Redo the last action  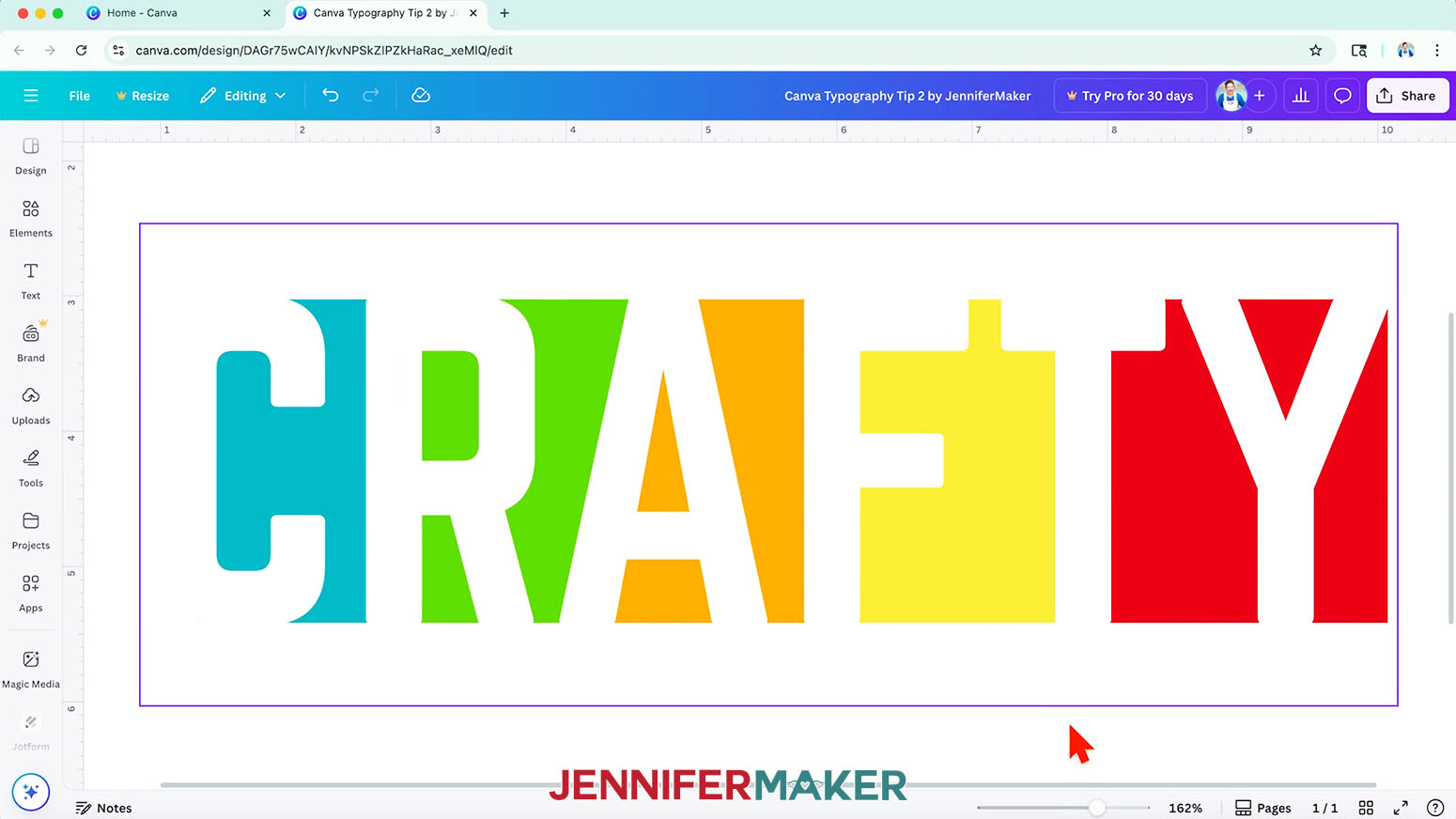point(371,95)
